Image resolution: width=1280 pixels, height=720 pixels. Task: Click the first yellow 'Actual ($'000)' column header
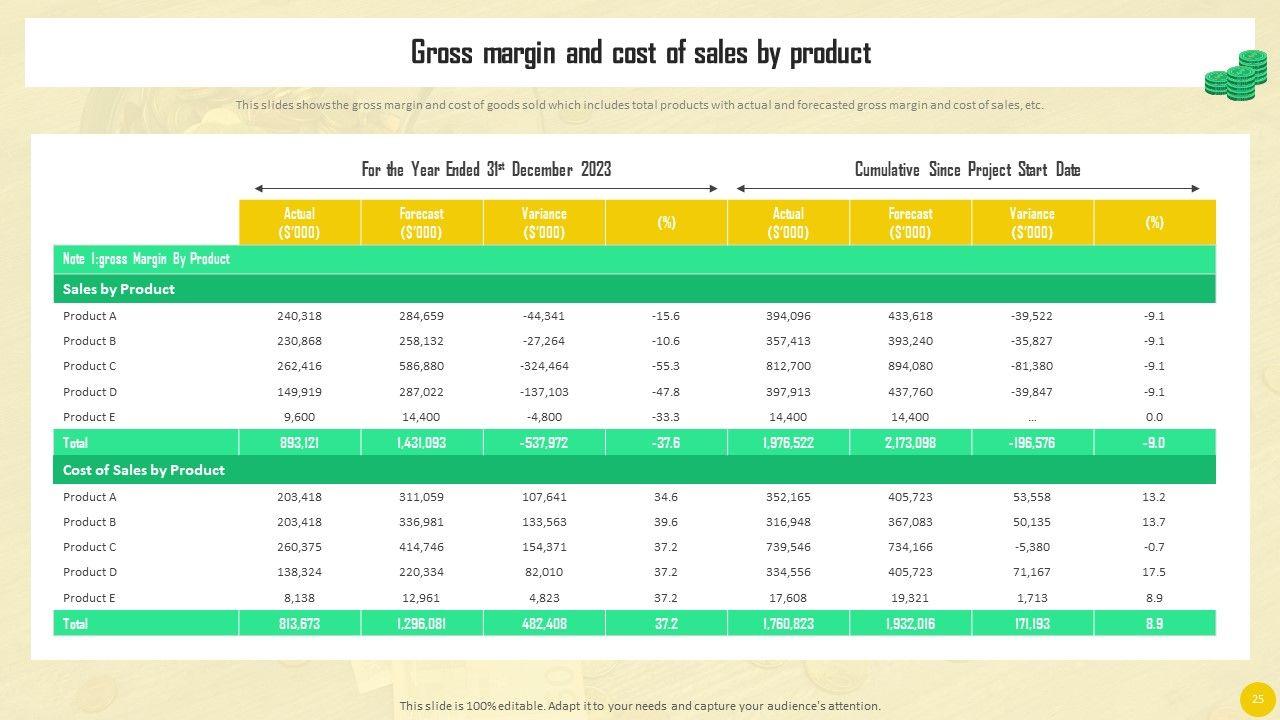299,222
